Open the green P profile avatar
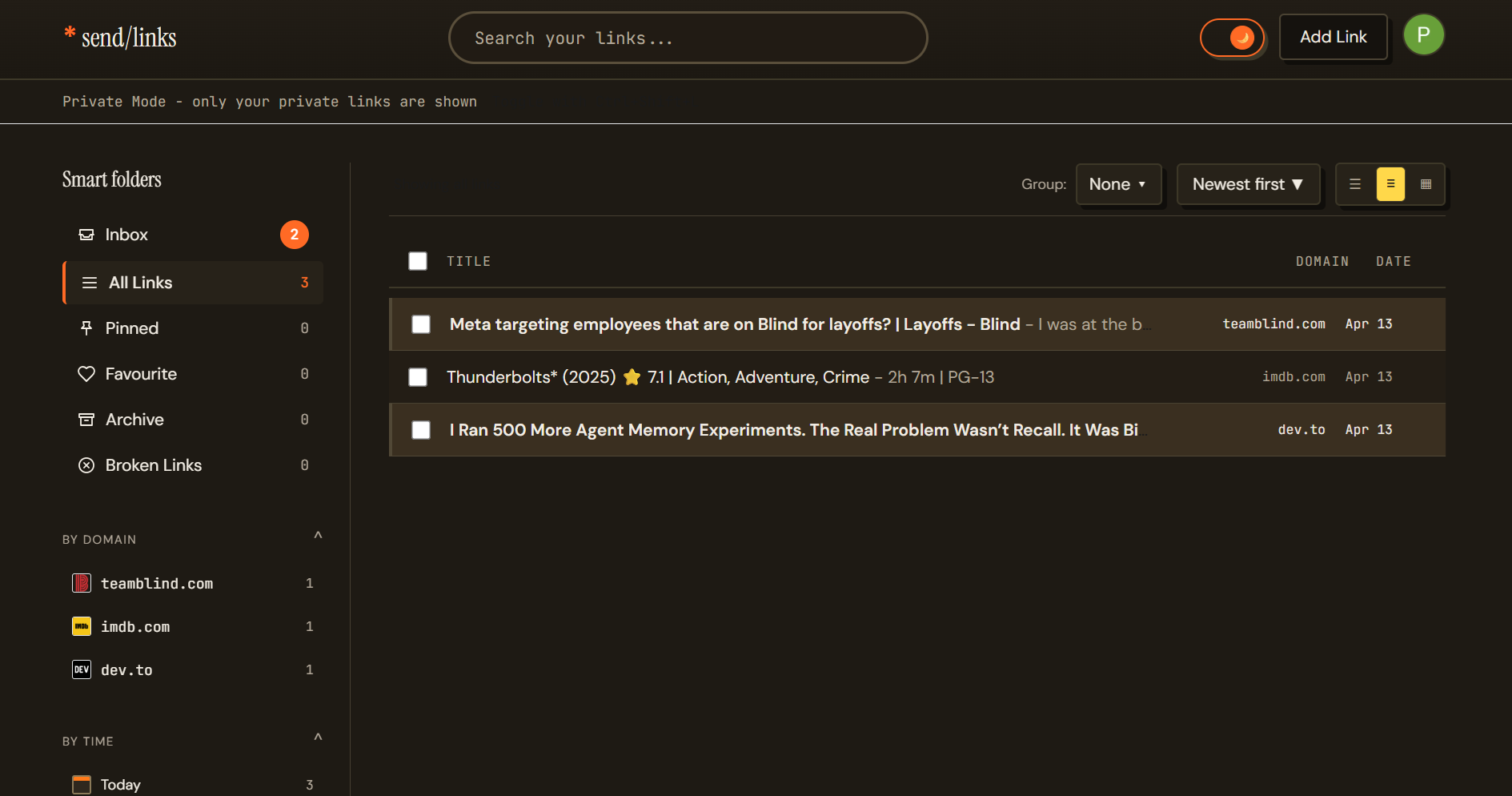 [1424, 35]
